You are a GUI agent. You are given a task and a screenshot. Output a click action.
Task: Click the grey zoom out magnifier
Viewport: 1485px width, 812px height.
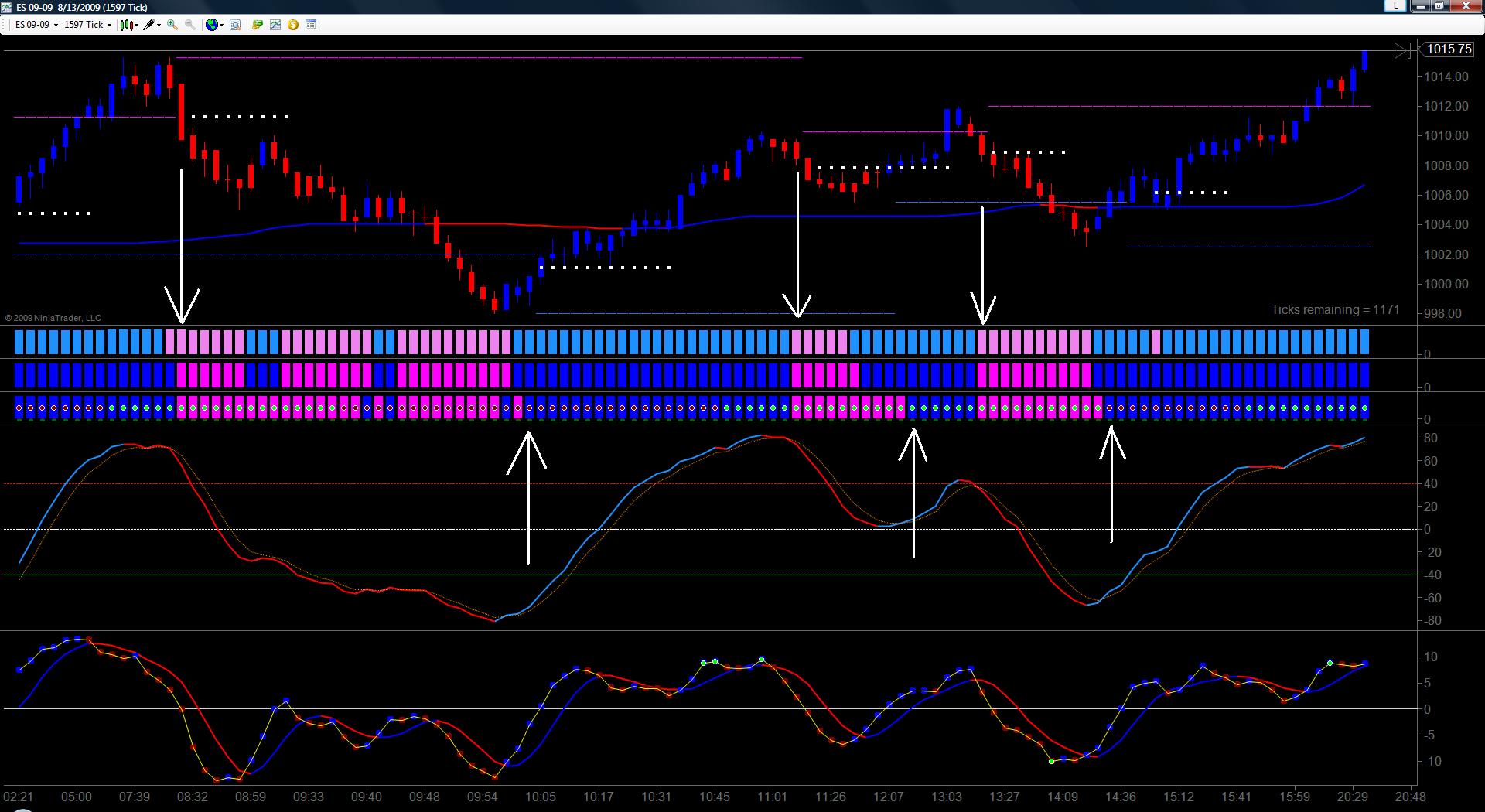[189, 25]
